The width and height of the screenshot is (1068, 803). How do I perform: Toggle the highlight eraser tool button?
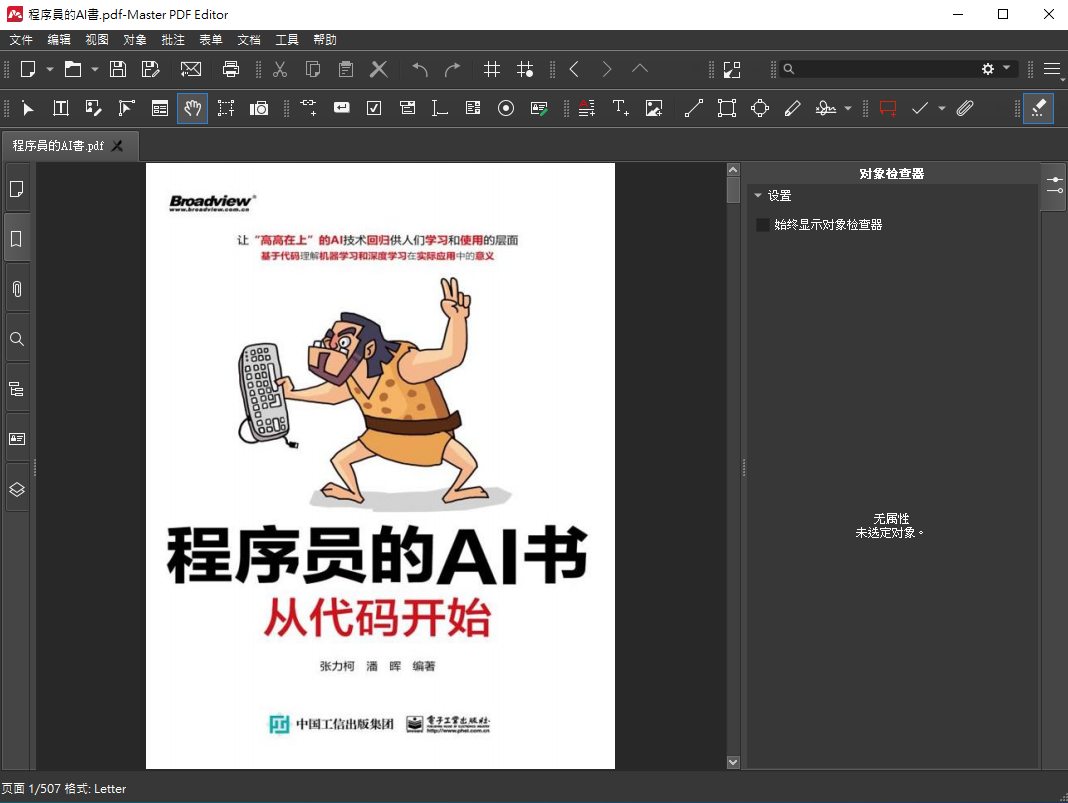point(1038,108)
